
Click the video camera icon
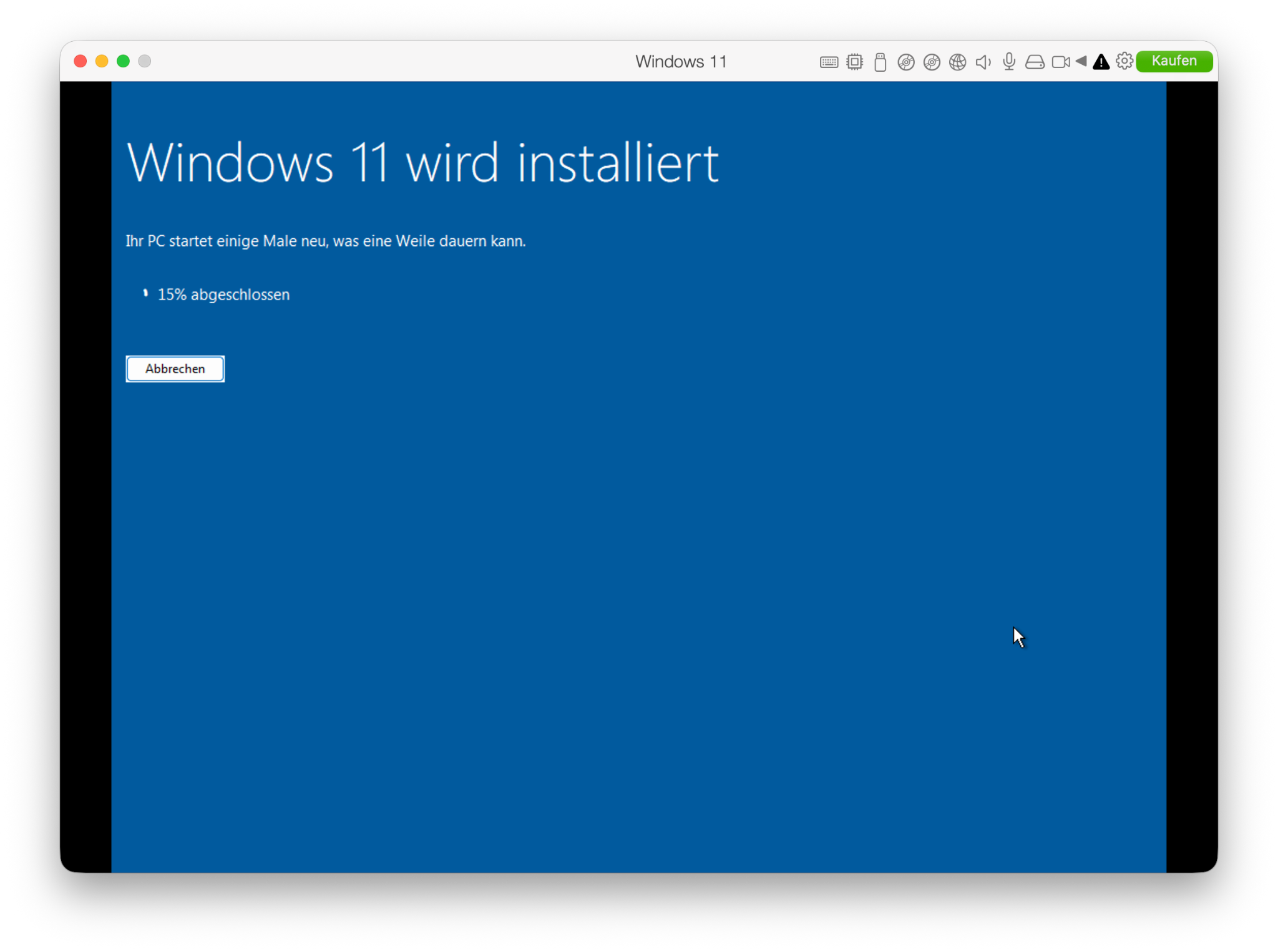coord(1061,62)
